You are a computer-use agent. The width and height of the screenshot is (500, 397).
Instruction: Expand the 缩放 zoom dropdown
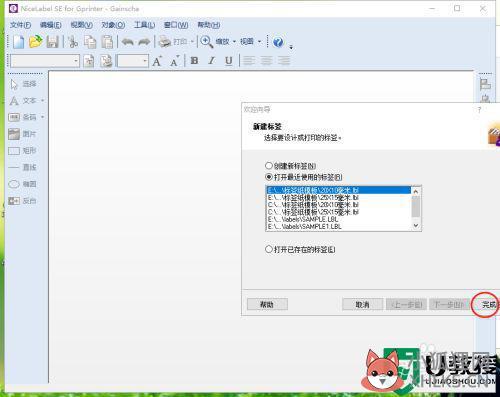pos(234,42)
